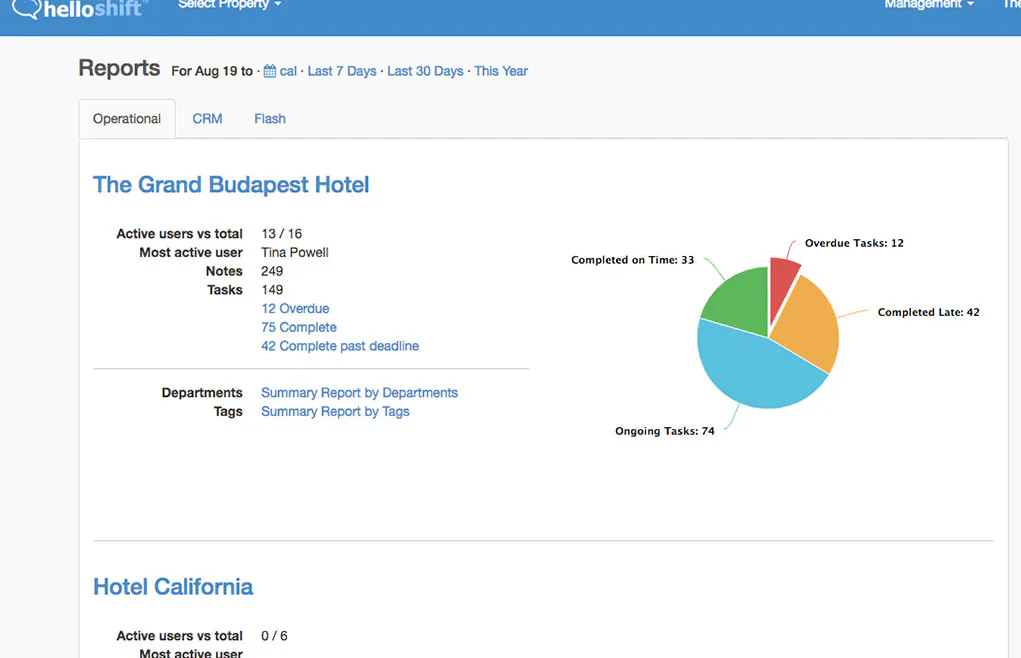The height and width of the screenshot is (658, 1021).
Task: Click the 13 / 16 active users value
Action: [281, 234]
